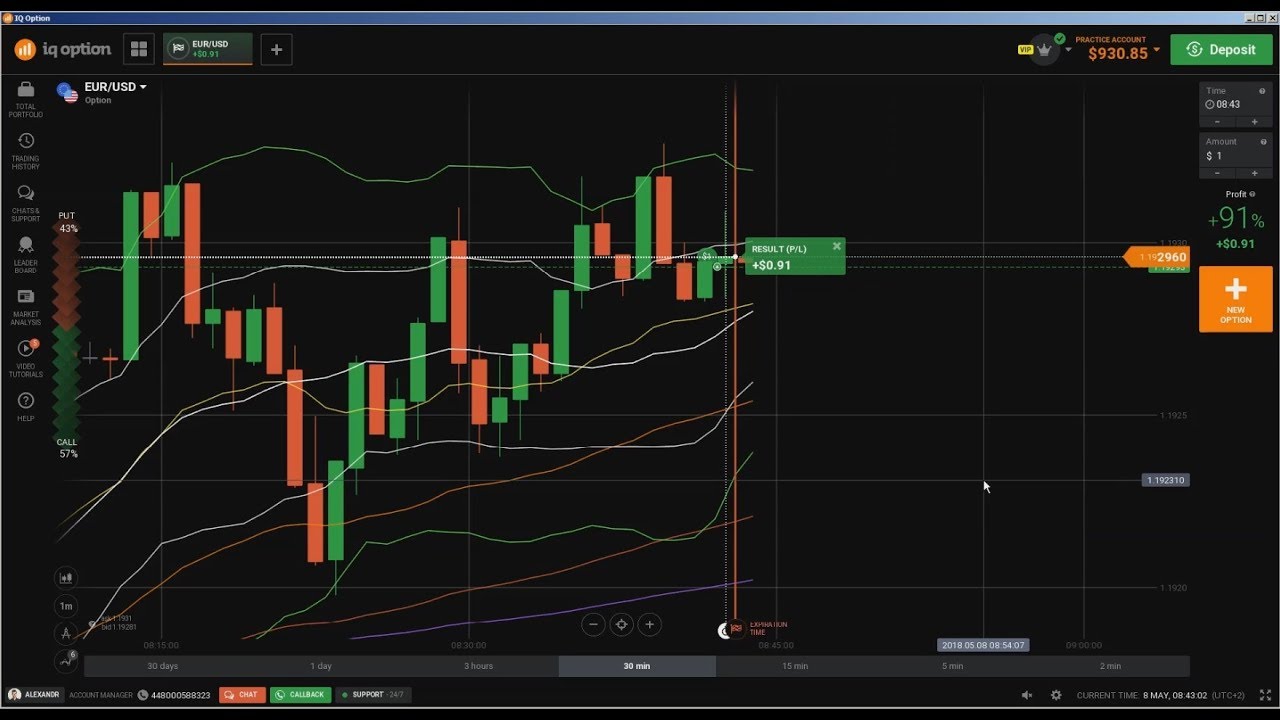Add a new asset tab with plus

click(x=277, y=49)
